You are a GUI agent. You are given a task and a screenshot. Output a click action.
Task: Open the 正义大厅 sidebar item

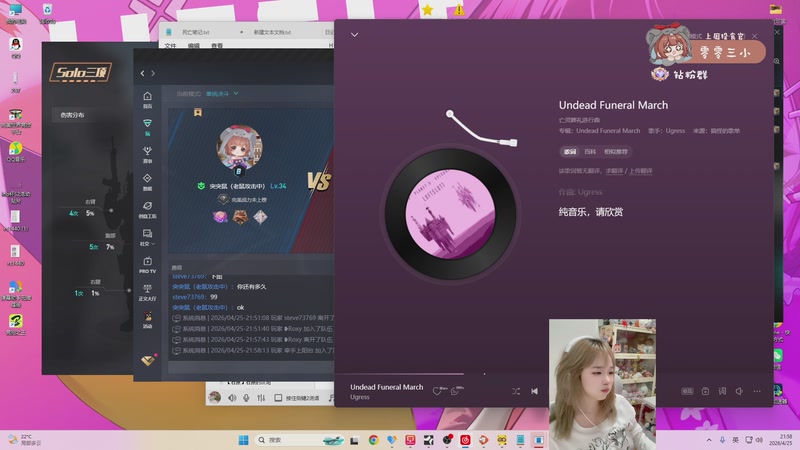[147, 292]
